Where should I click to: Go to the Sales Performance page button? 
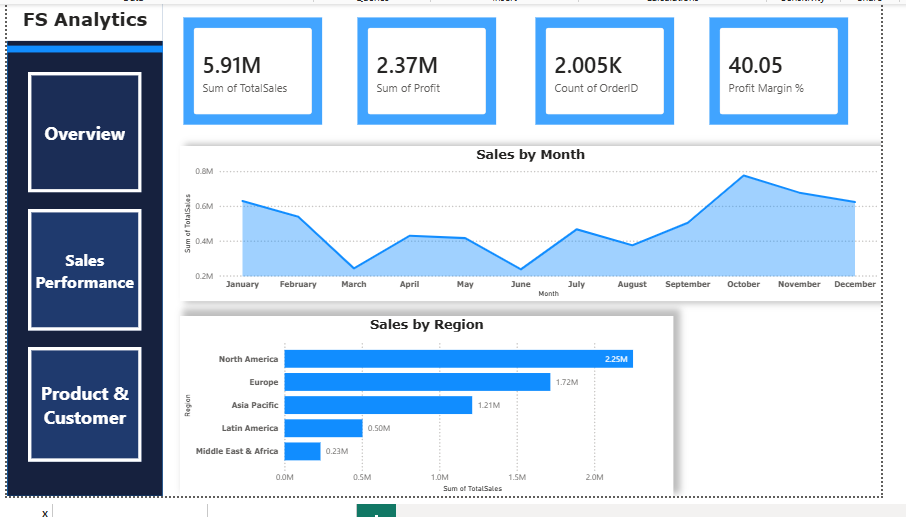coord(84,270)
